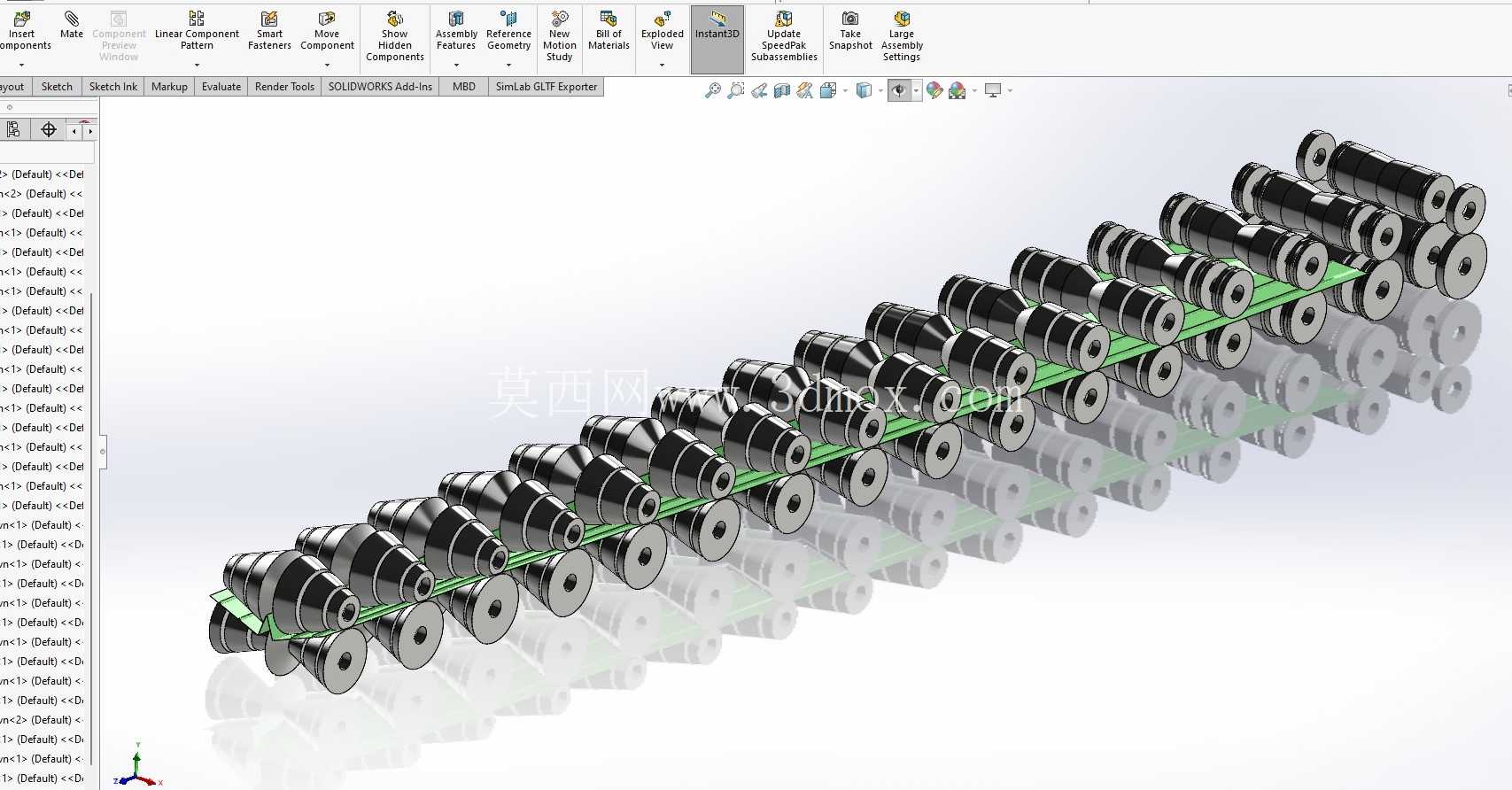This screenshot has height=790, width=1512.
Task: Select the Mate tool
Action: [72, 25]
